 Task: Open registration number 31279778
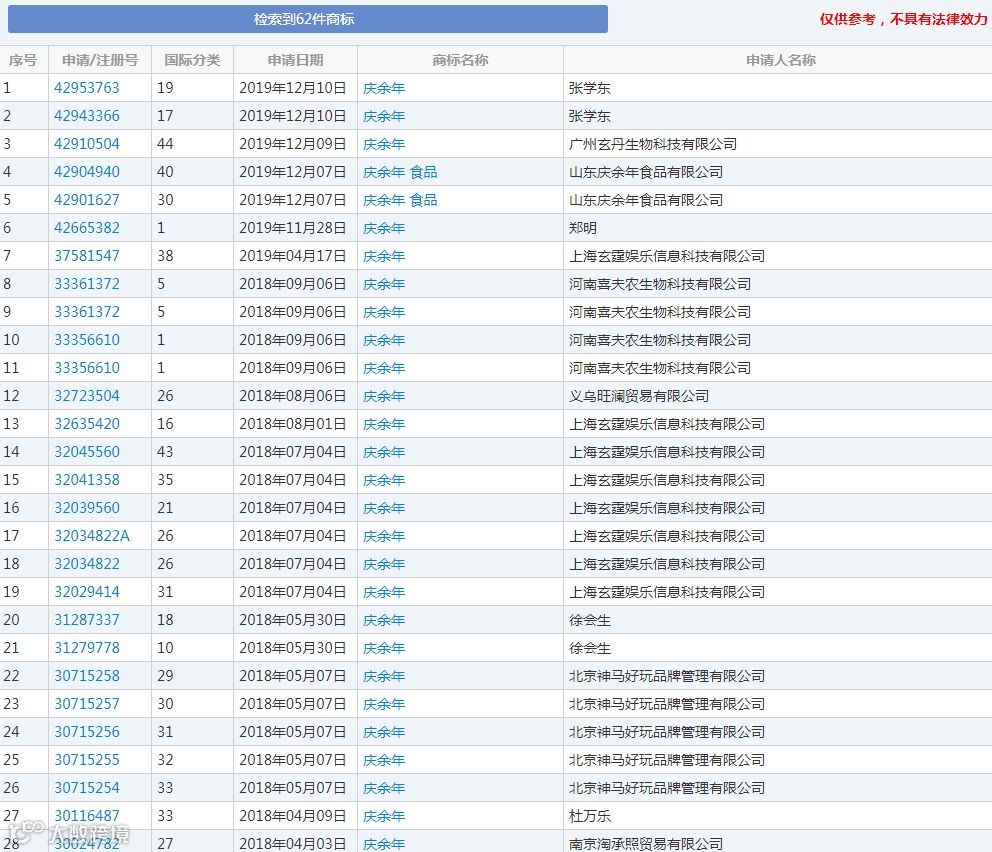click(x=87, y=648)
